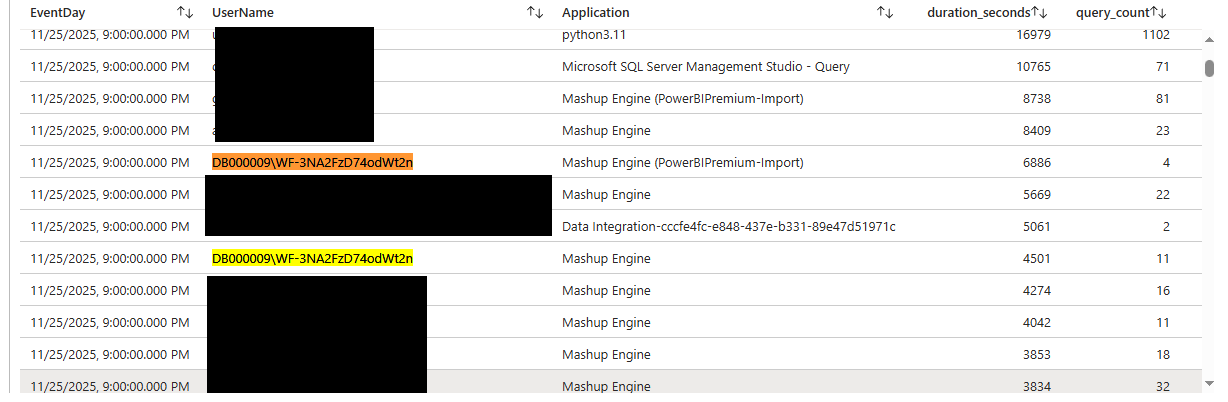Click the python3.11 application cell

coord(592,35)
